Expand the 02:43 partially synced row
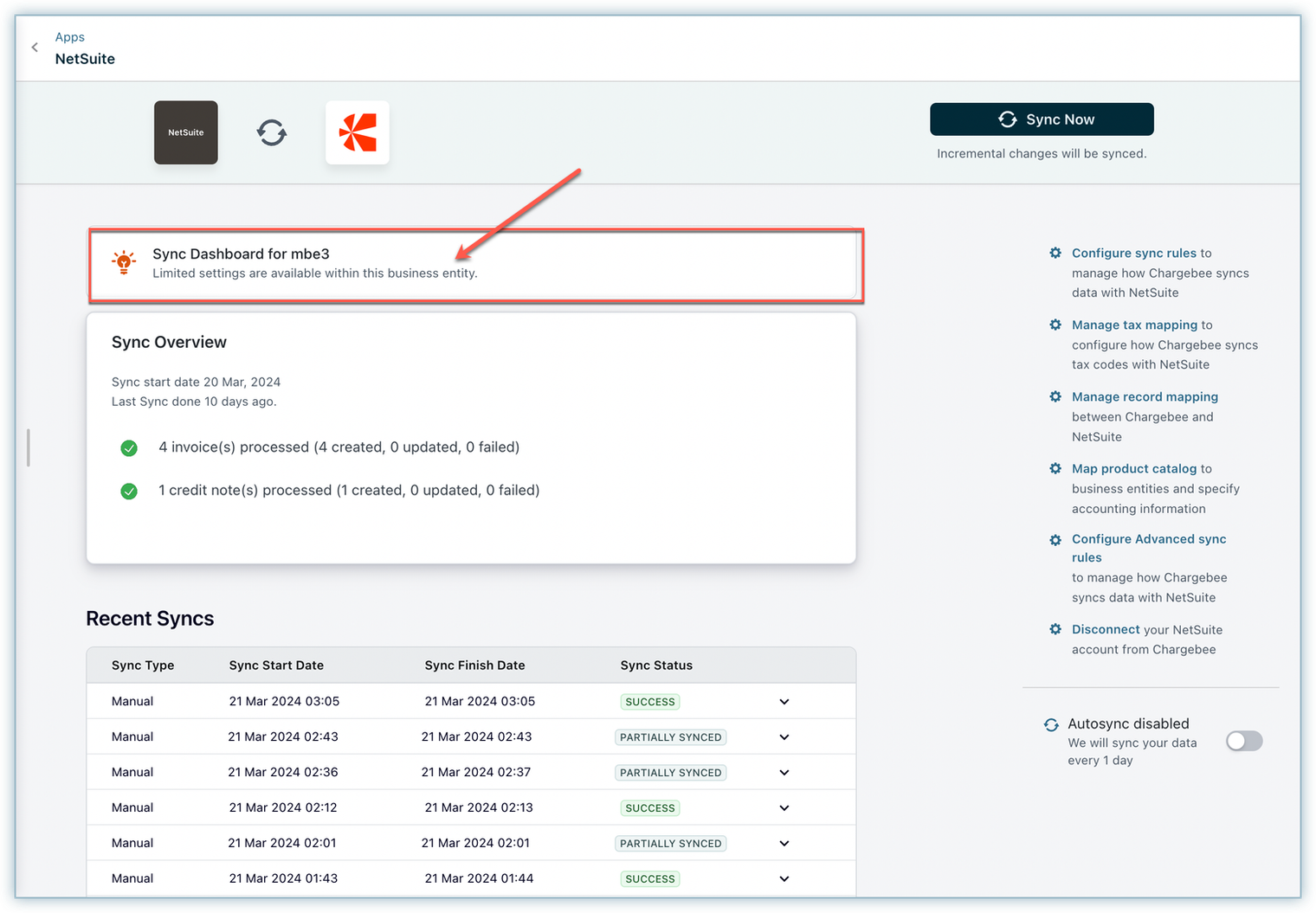 click(x=784, y=737)
